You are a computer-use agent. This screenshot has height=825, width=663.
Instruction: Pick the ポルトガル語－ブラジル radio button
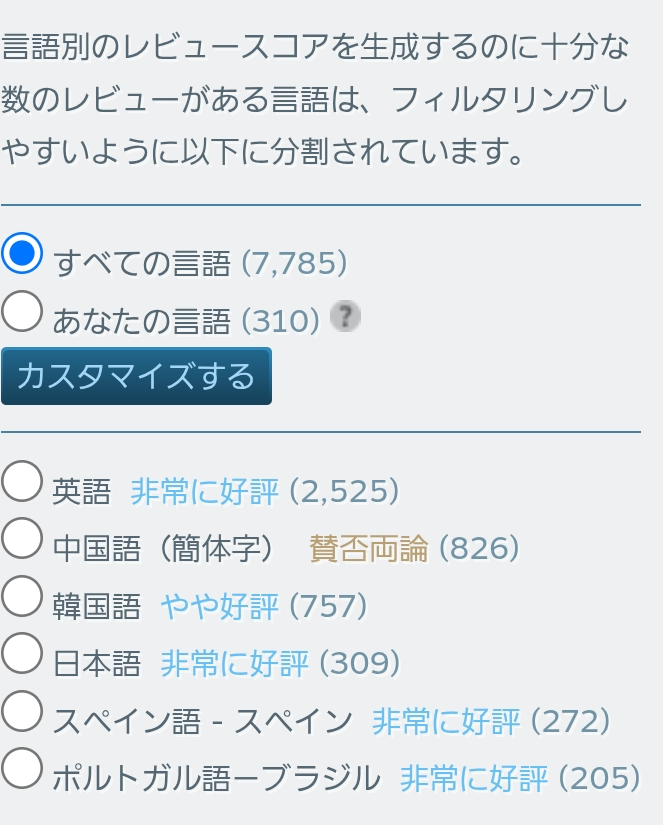[x=22, y=768]
